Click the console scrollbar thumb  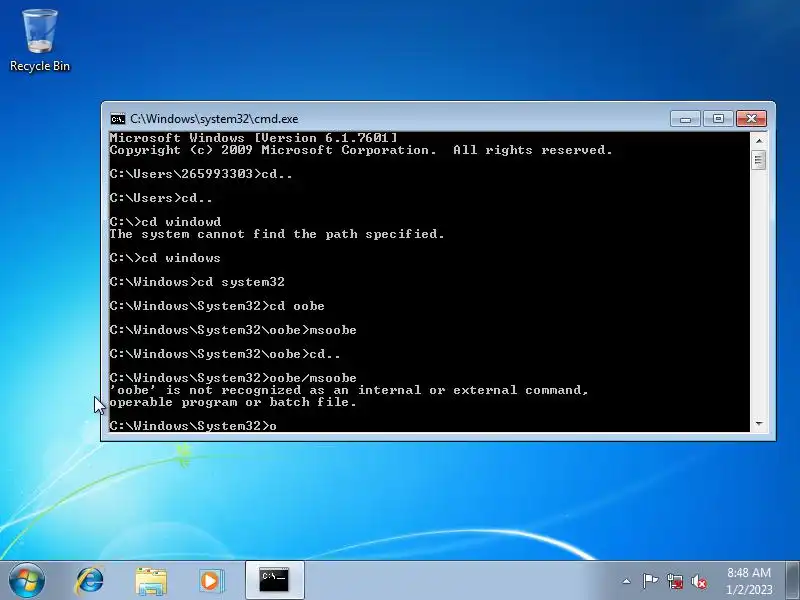pos(759,160)
